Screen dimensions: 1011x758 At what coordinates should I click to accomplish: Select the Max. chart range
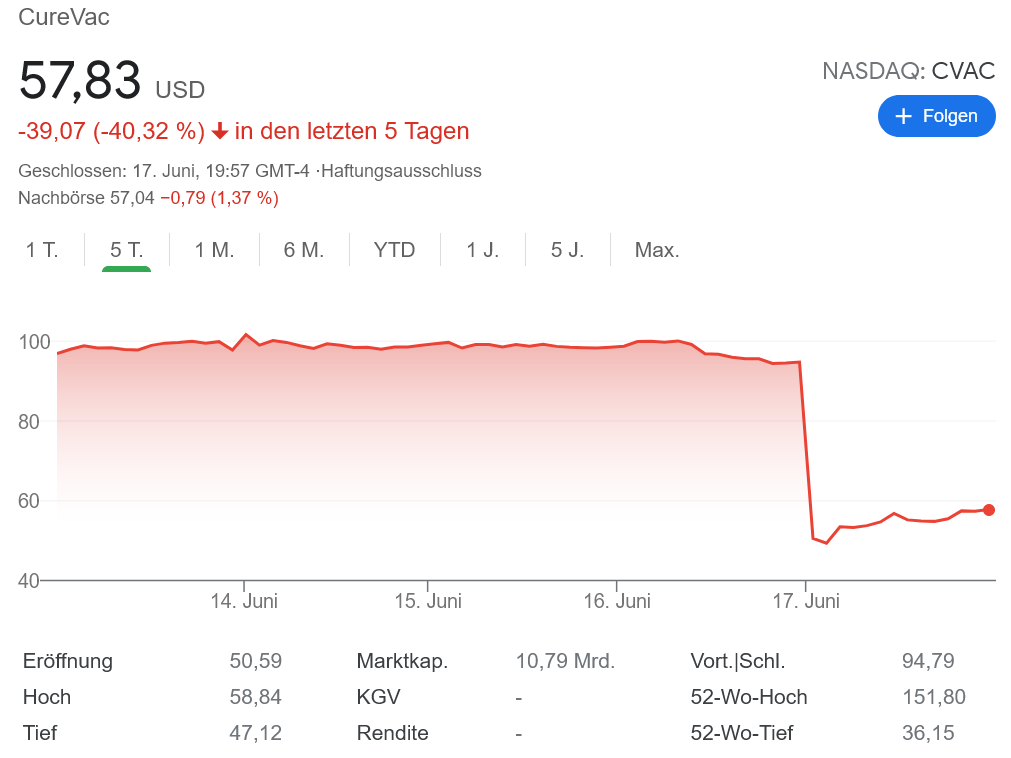[x=657, y=250]
